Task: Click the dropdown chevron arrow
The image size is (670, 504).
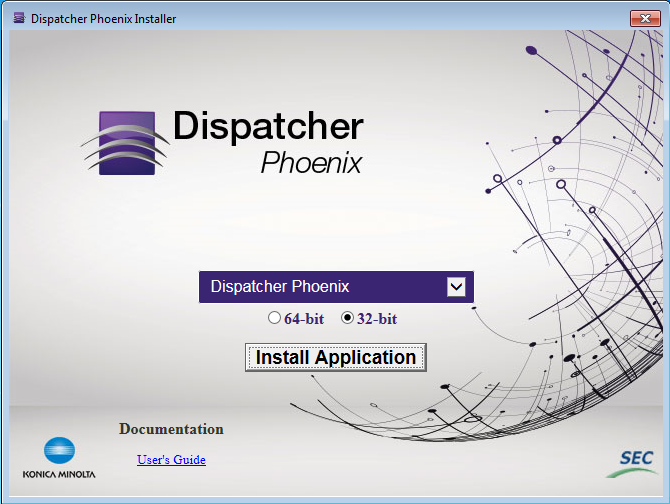Action: (x=456, y=287)
